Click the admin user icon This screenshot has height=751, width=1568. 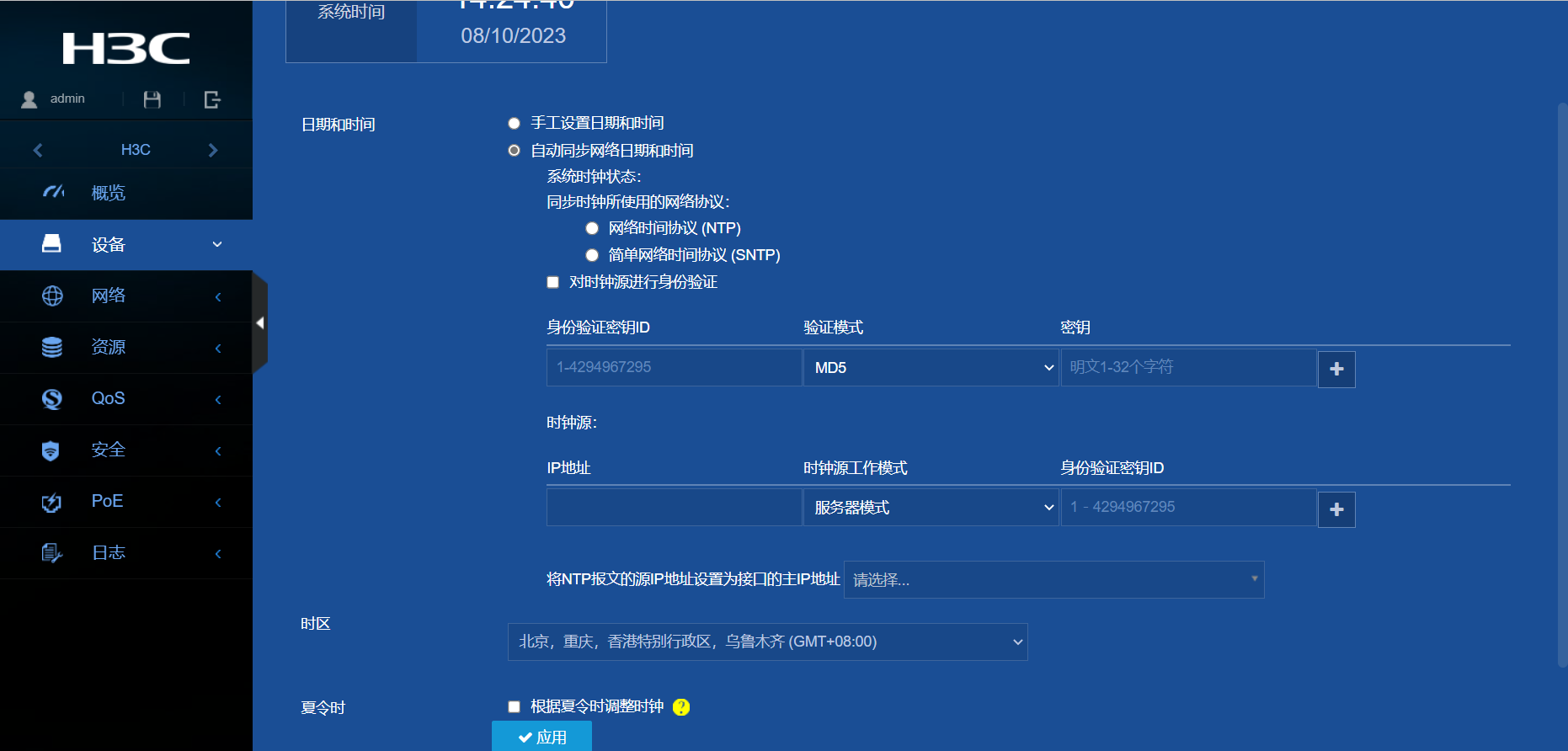pyautogui.click(x=29, y=99)
